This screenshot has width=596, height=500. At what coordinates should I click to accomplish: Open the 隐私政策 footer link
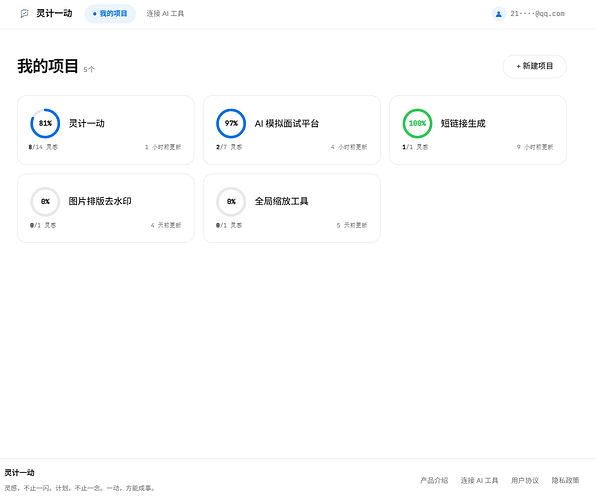565,480
